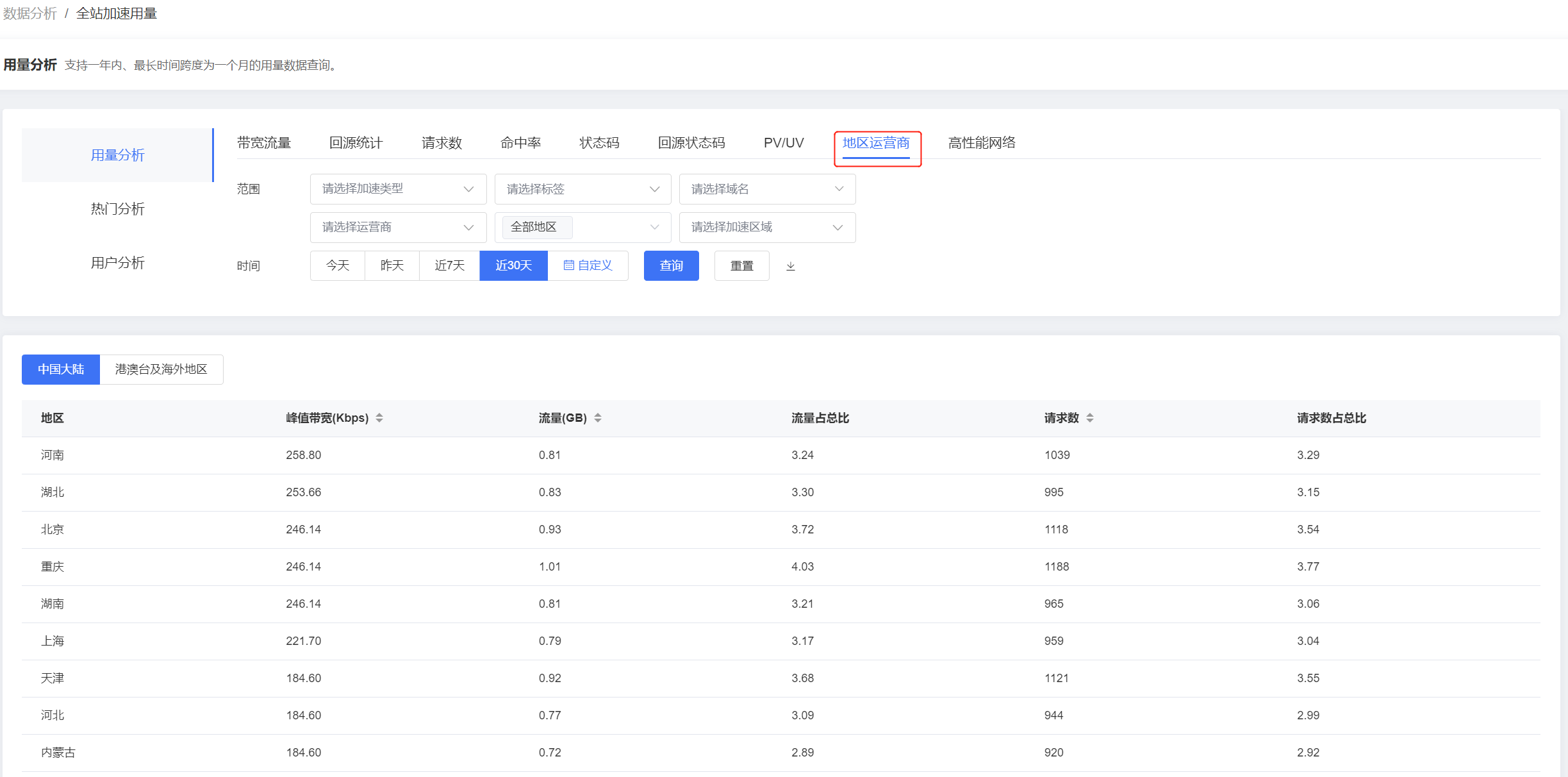Open 请选择标签 dropdown

[582, 189]
